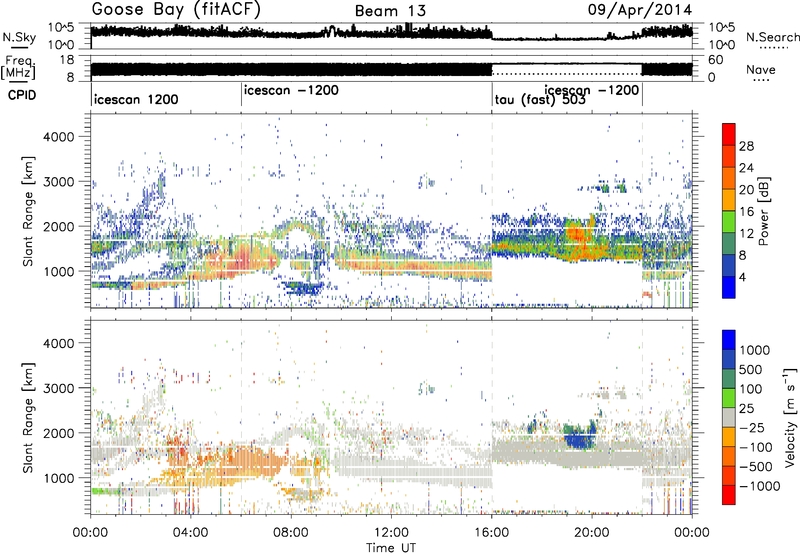Select the 'icescan 1200' CPID label
Image resolution: width=800 pixels, height=554 pixels.
[136, 99]
